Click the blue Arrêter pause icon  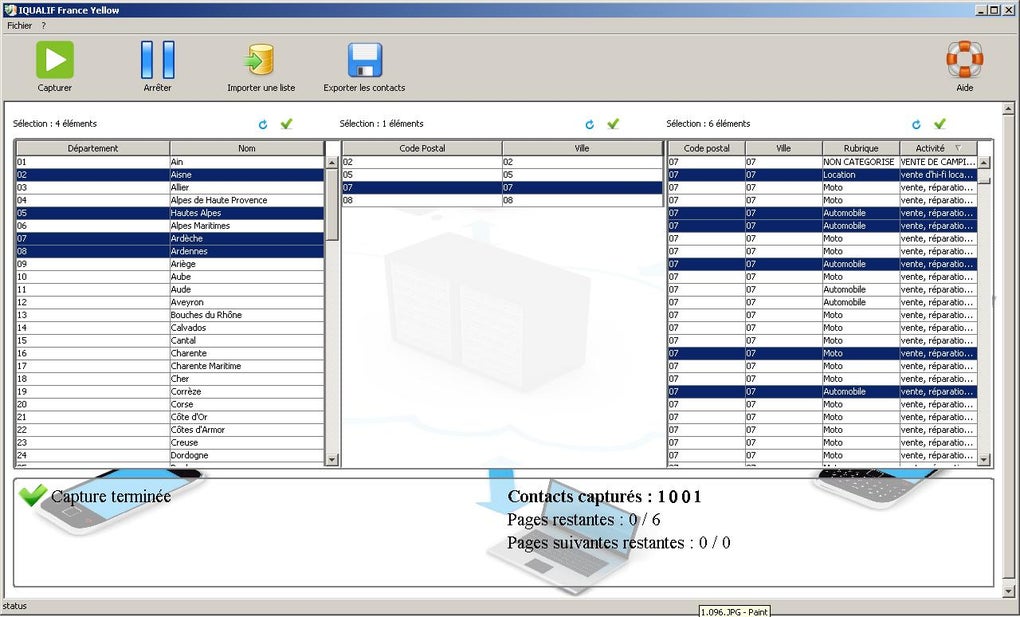click(157, 60)
